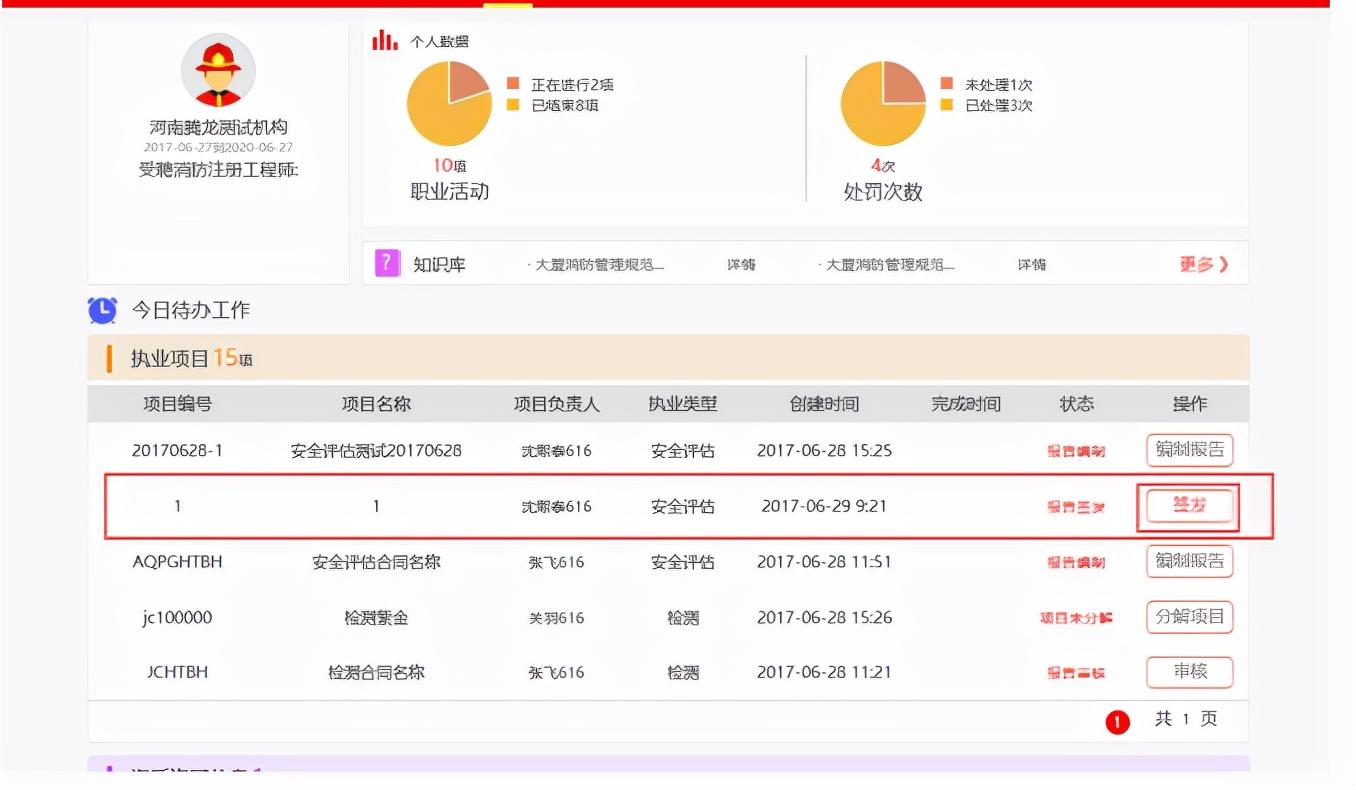Click the 检测 type in the JCHTBH row
1356x790 pixels.
click(683, 673)
